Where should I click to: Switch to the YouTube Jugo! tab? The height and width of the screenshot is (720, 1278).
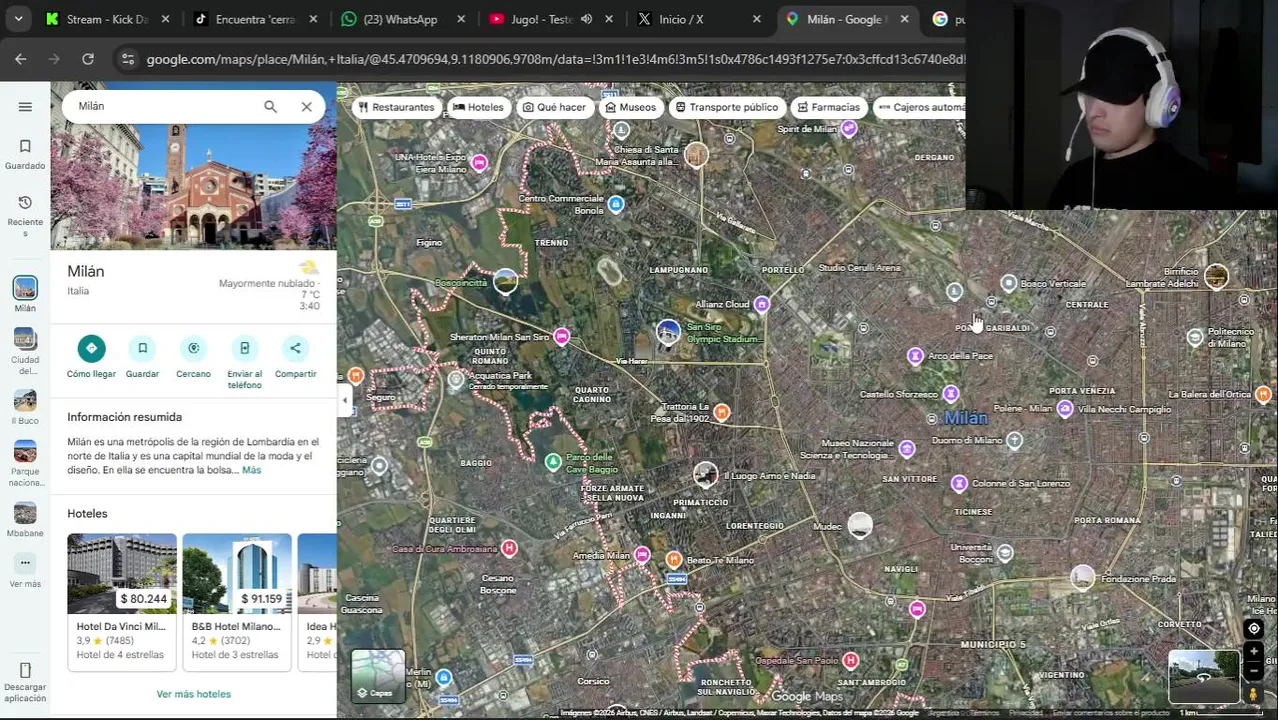click(530, 19)
